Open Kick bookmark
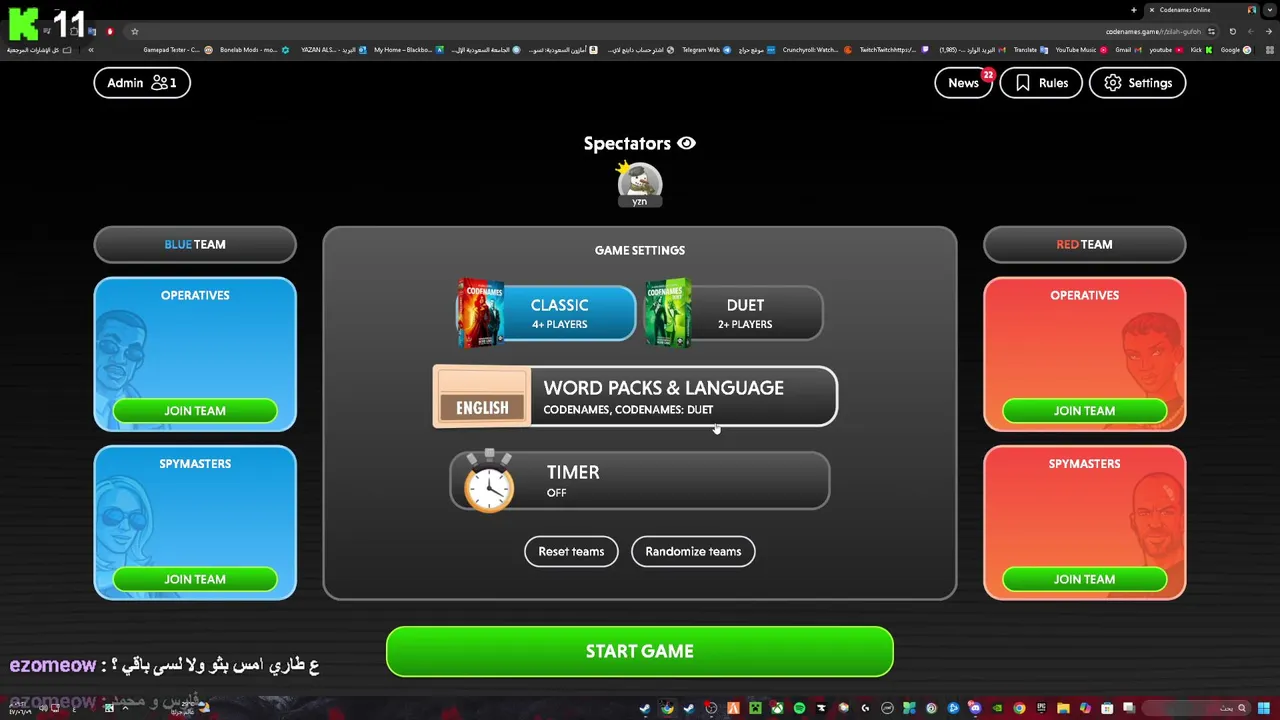Screen dimensions: 1280x720 (1201, 49)
